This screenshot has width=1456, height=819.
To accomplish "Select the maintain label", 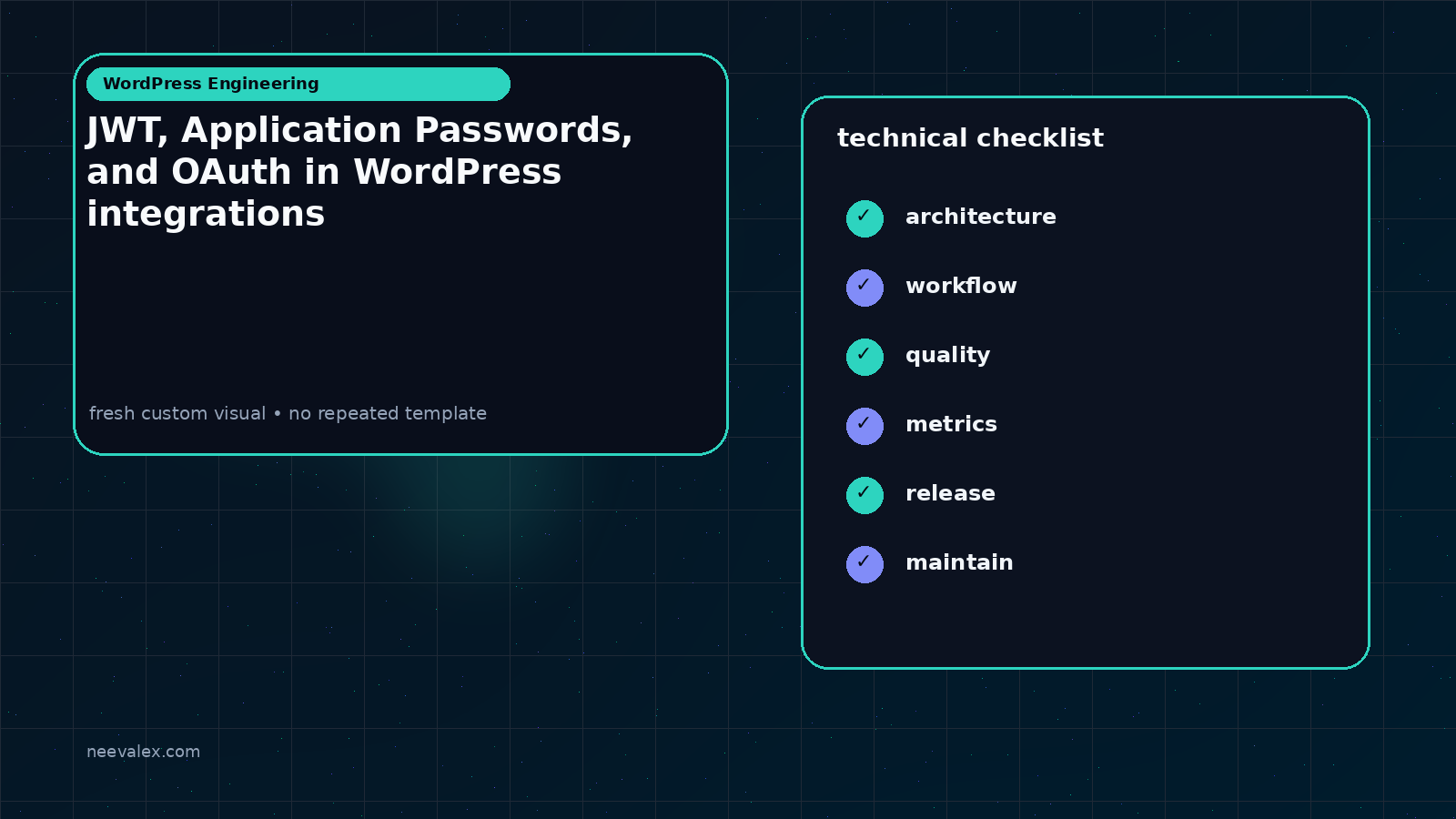I will 959,562.
